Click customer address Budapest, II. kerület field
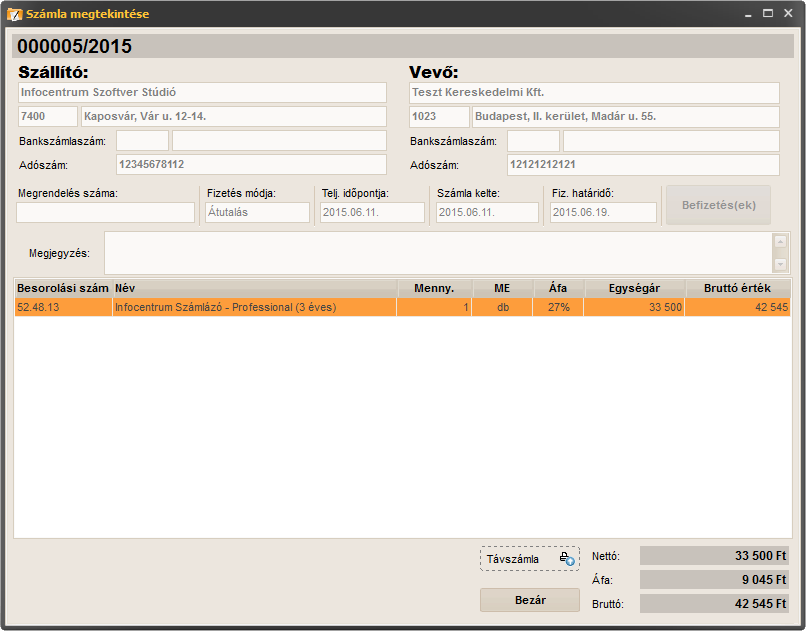This screenshot has height=631, width=806. (626, 117)
